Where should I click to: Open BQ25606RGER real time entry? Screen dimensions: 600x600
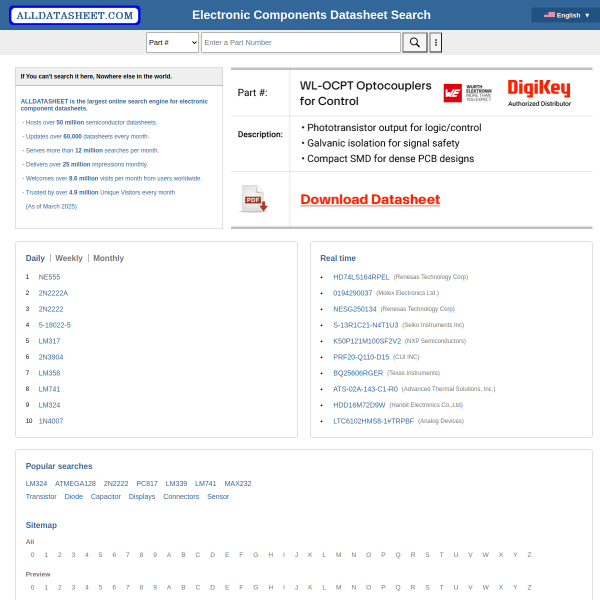point(358,373)
